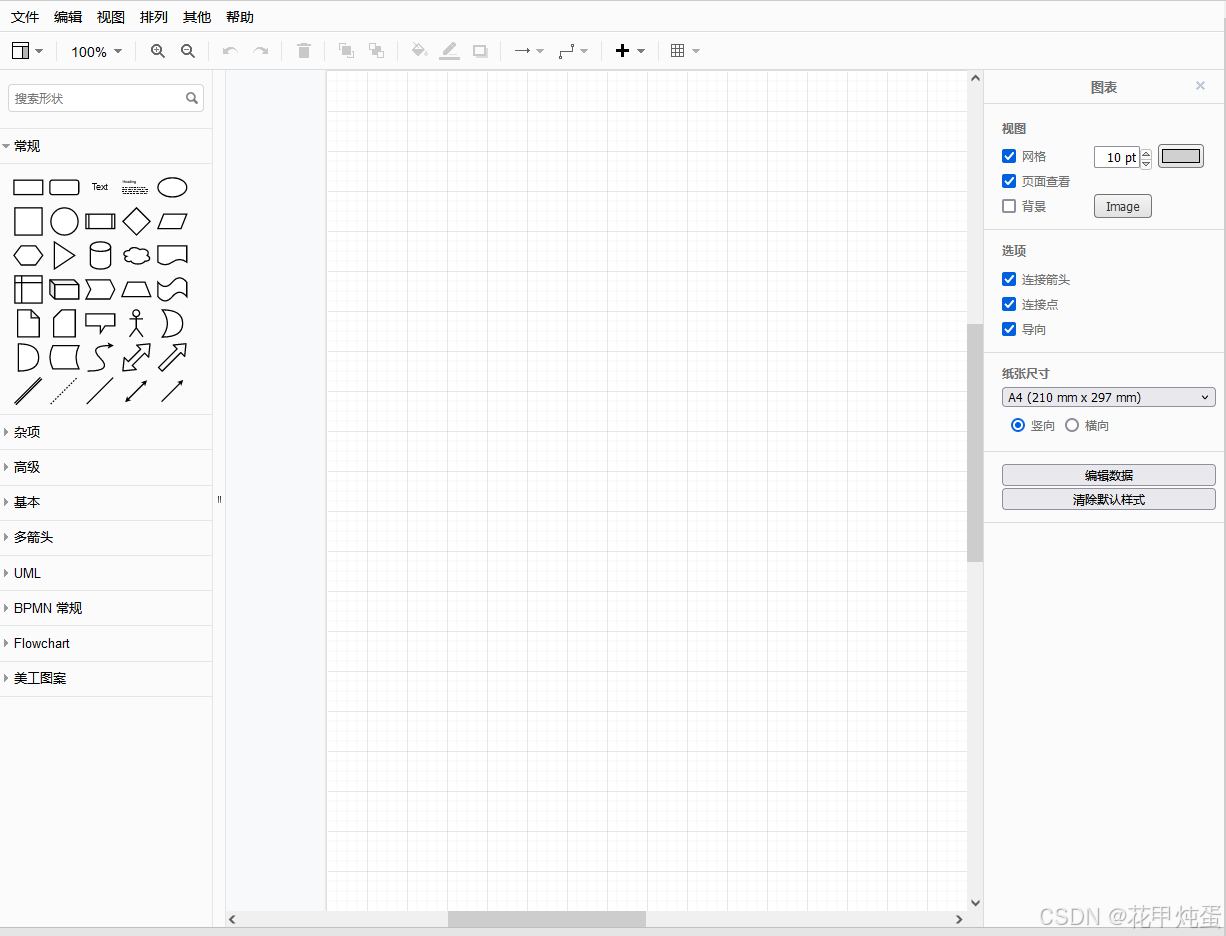Click the To Front toolbar icon
This screenshot has height=936, width=1226.
346,50
